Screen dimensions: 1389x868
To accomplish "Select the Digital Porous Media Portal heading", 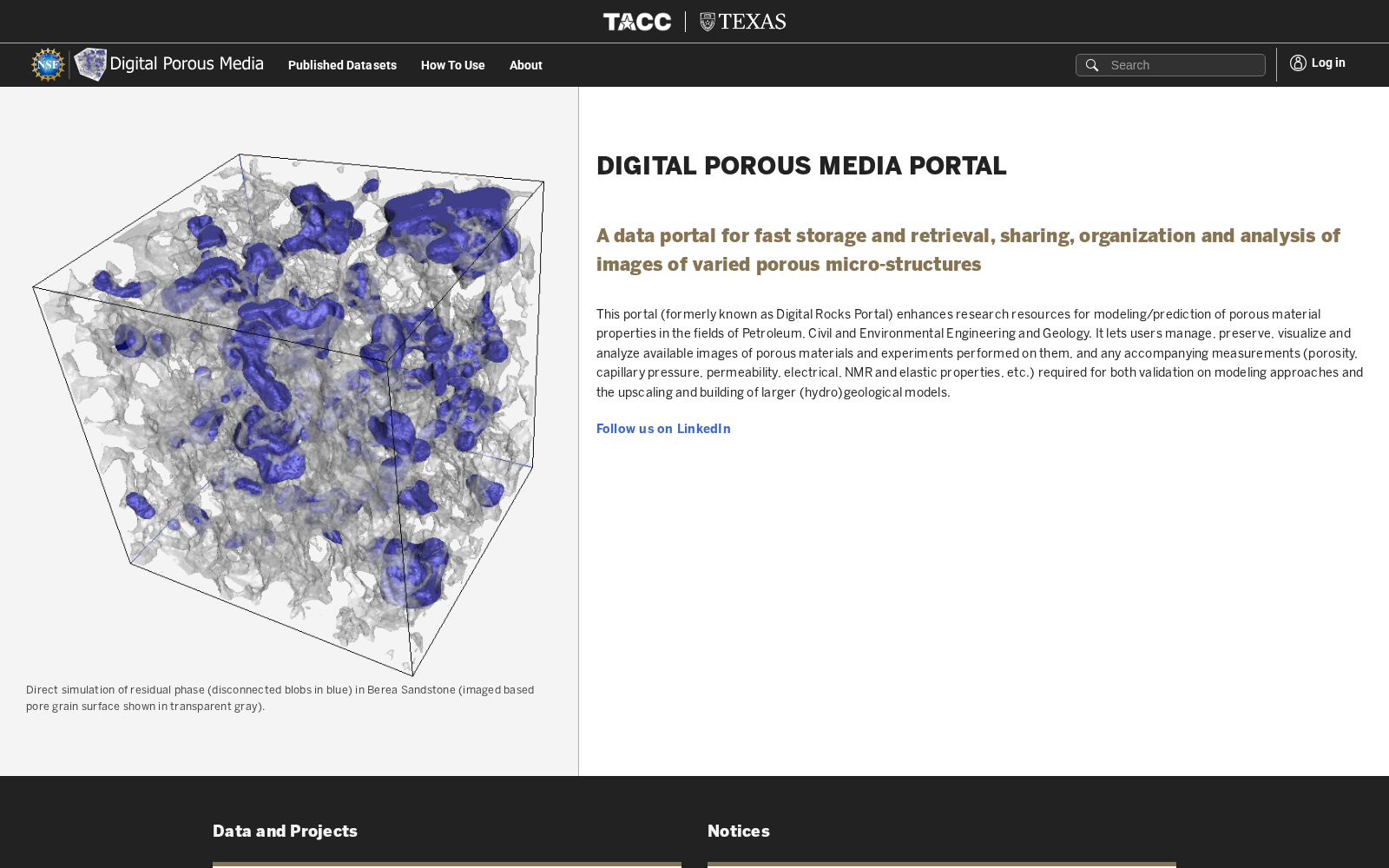I will (801, 166).
